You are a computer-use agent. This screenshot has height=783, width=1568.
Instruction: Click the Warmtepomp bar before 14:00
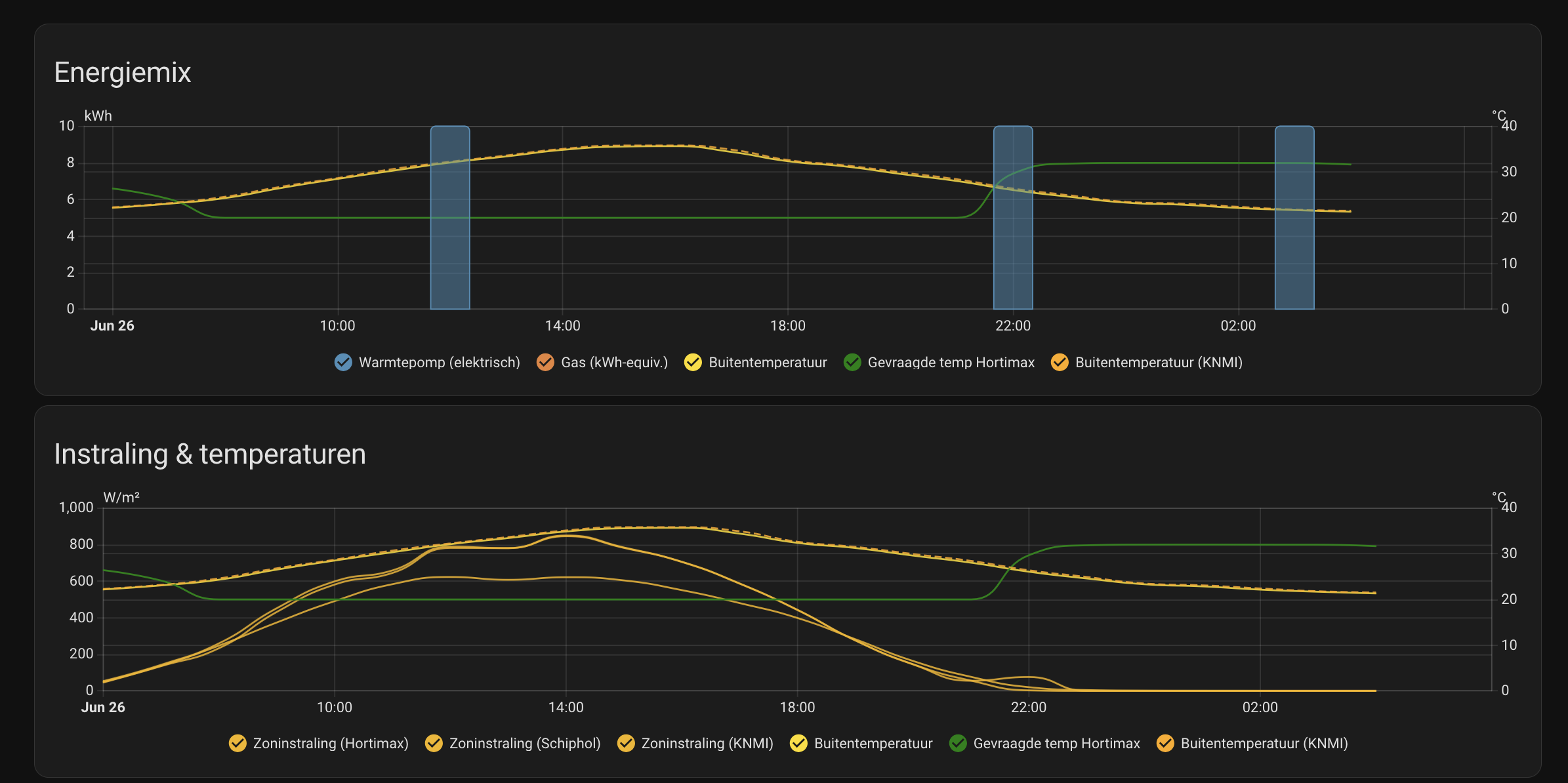450,218
